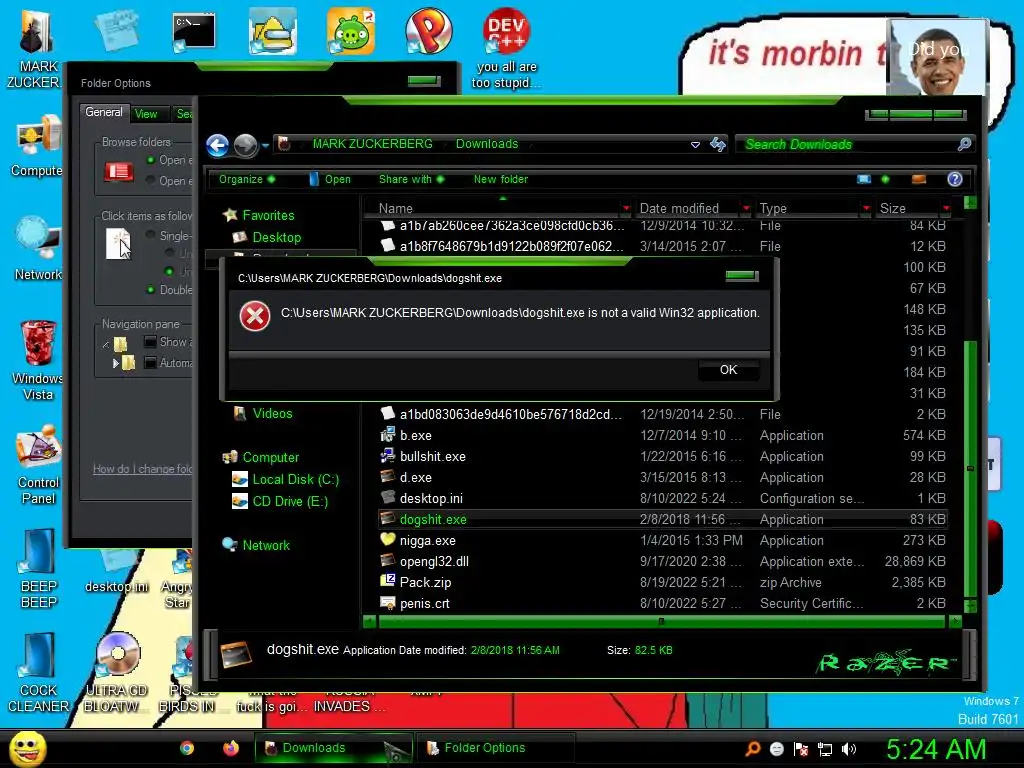
Task: Select Single-click to open radio option
Action: tap(151, 234)
